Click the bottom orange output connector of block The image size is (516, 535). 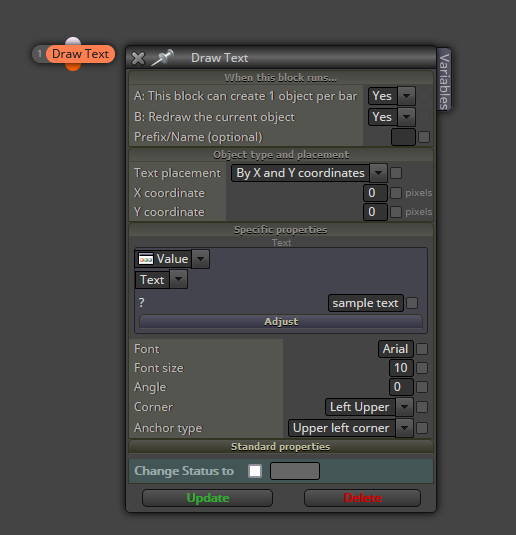point(73,67)
